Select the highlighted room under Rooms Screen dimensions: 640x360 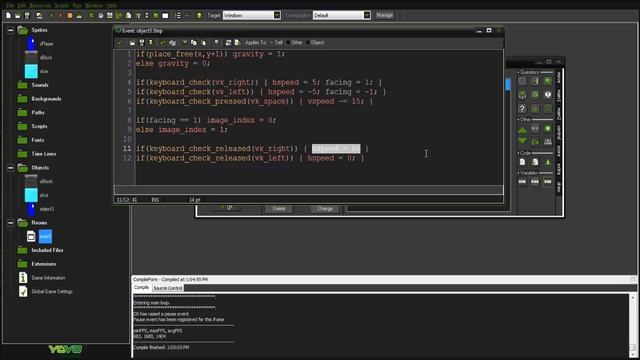(45, 236)
